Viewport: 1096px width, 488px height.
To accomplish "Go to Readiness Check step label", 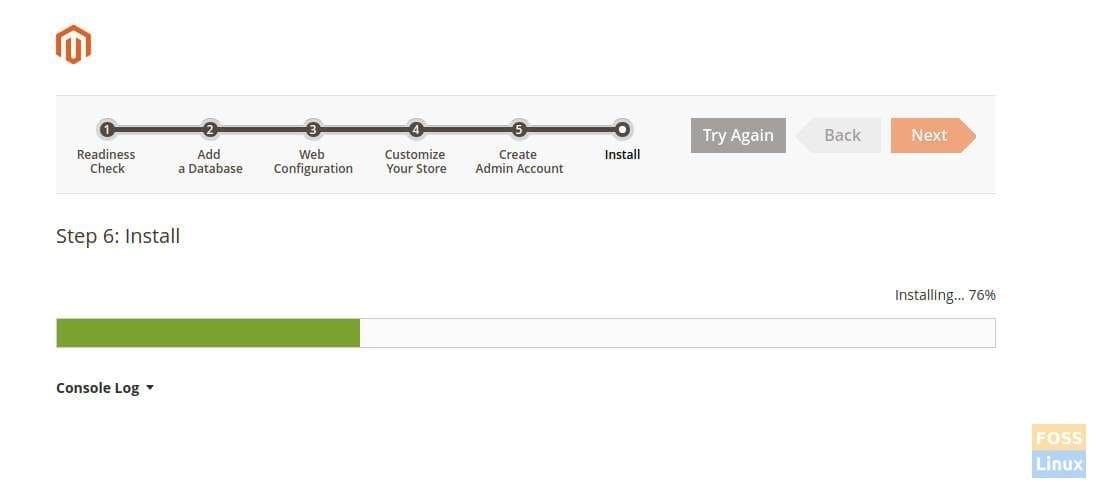I will tap(106, 162).
